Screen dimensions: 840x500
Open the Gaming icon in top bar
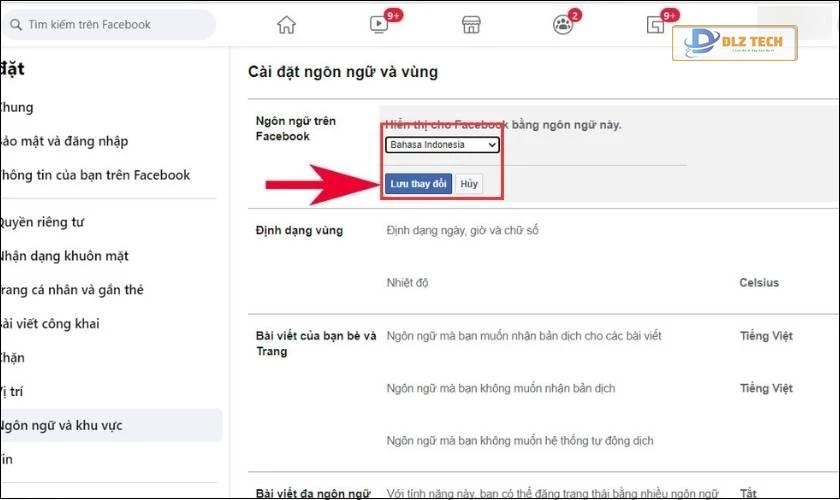(655, 25)
